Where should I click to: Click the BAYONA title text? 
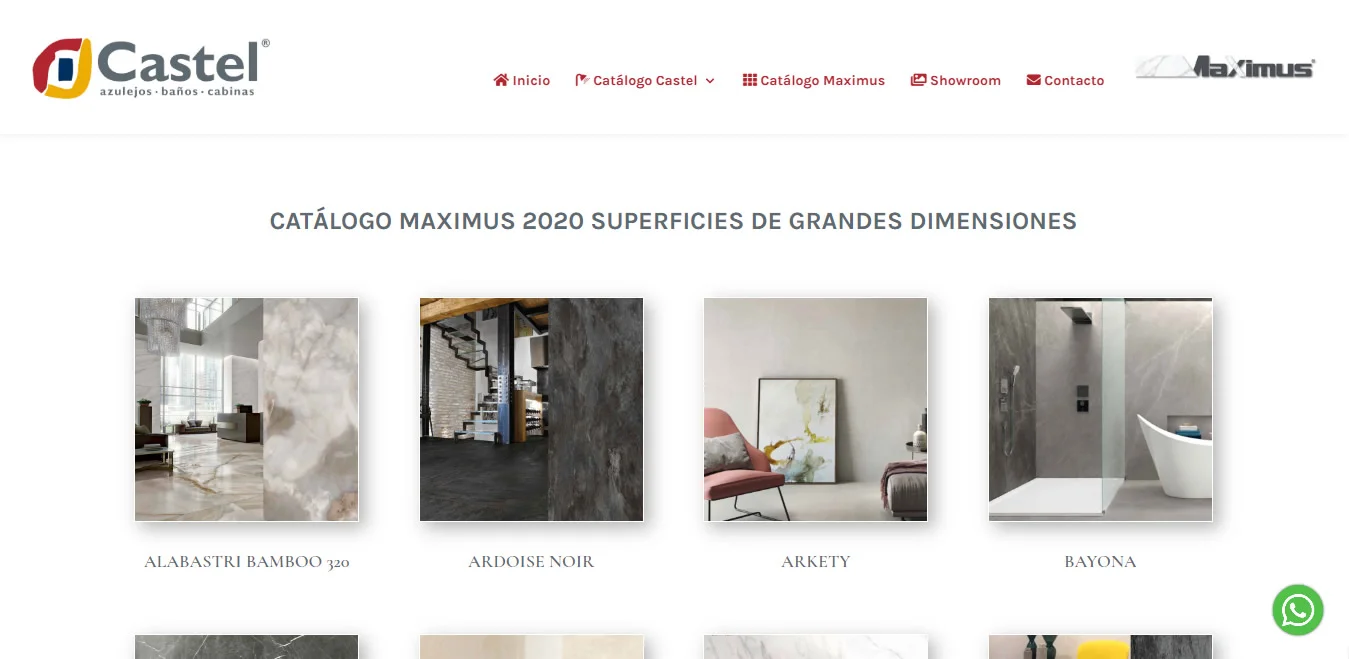coord(1100,562)
